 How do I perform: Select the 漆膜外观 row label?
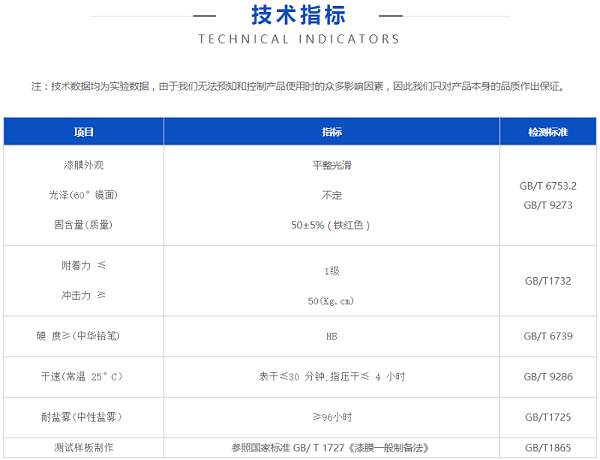click(84, 165)
